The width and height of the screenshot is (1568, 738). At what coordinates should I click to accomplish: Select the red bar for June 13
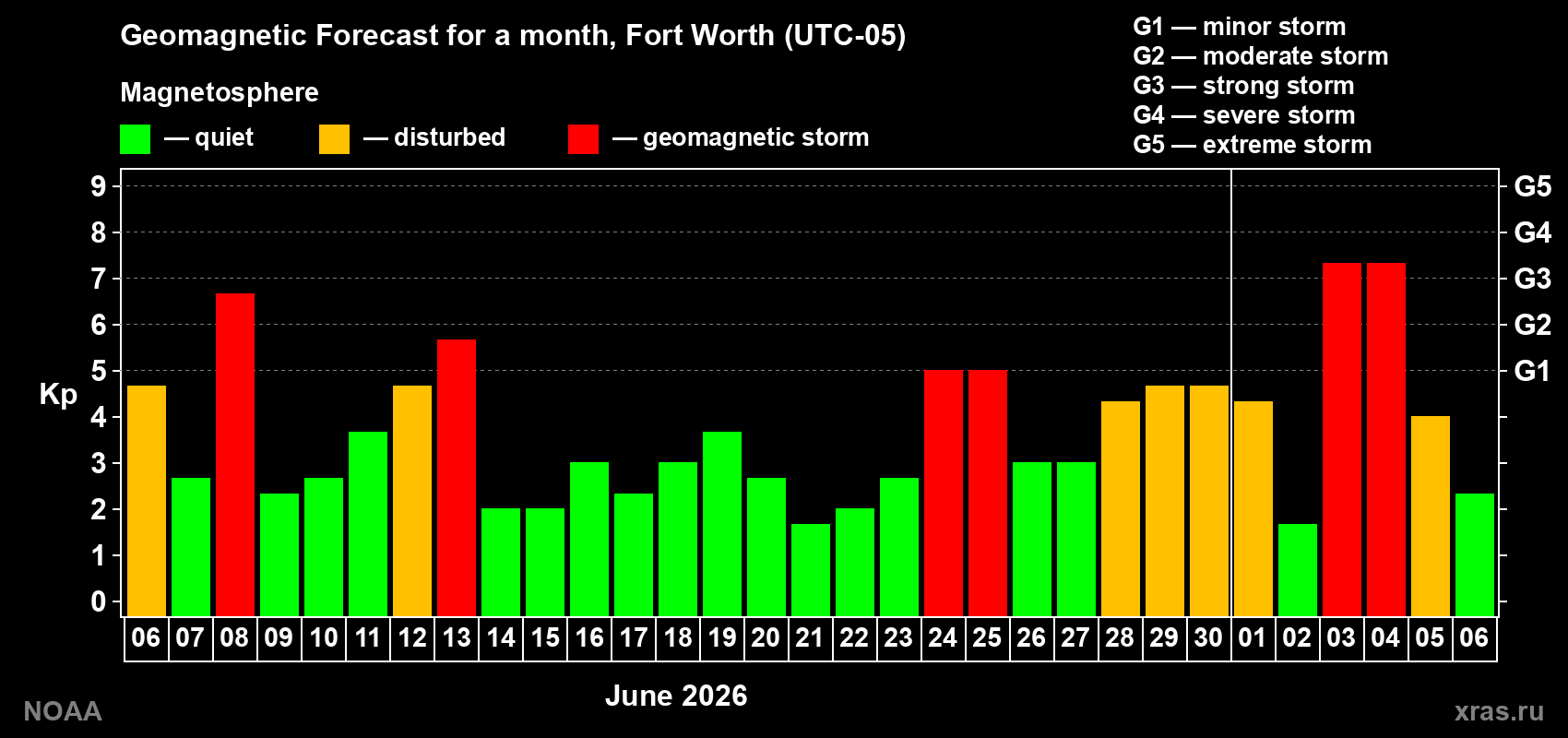457,478
